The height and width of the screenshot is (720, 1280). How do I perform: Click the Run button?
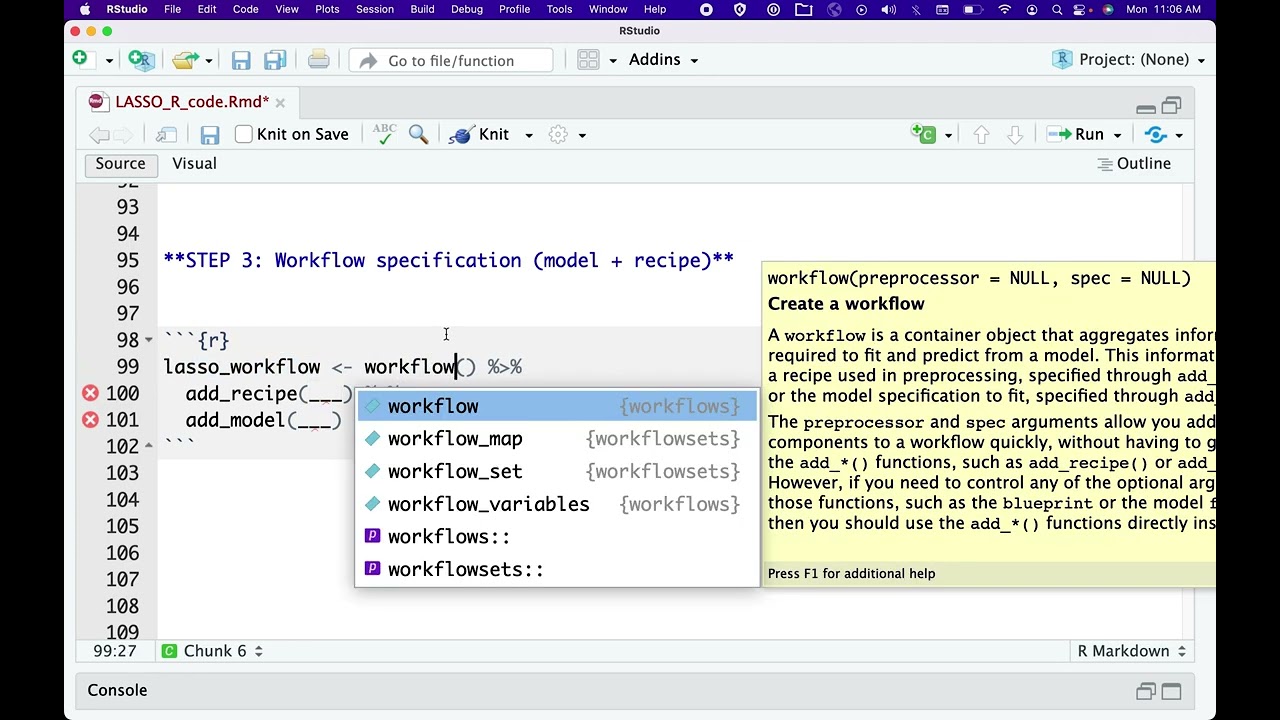(1076, 135)
